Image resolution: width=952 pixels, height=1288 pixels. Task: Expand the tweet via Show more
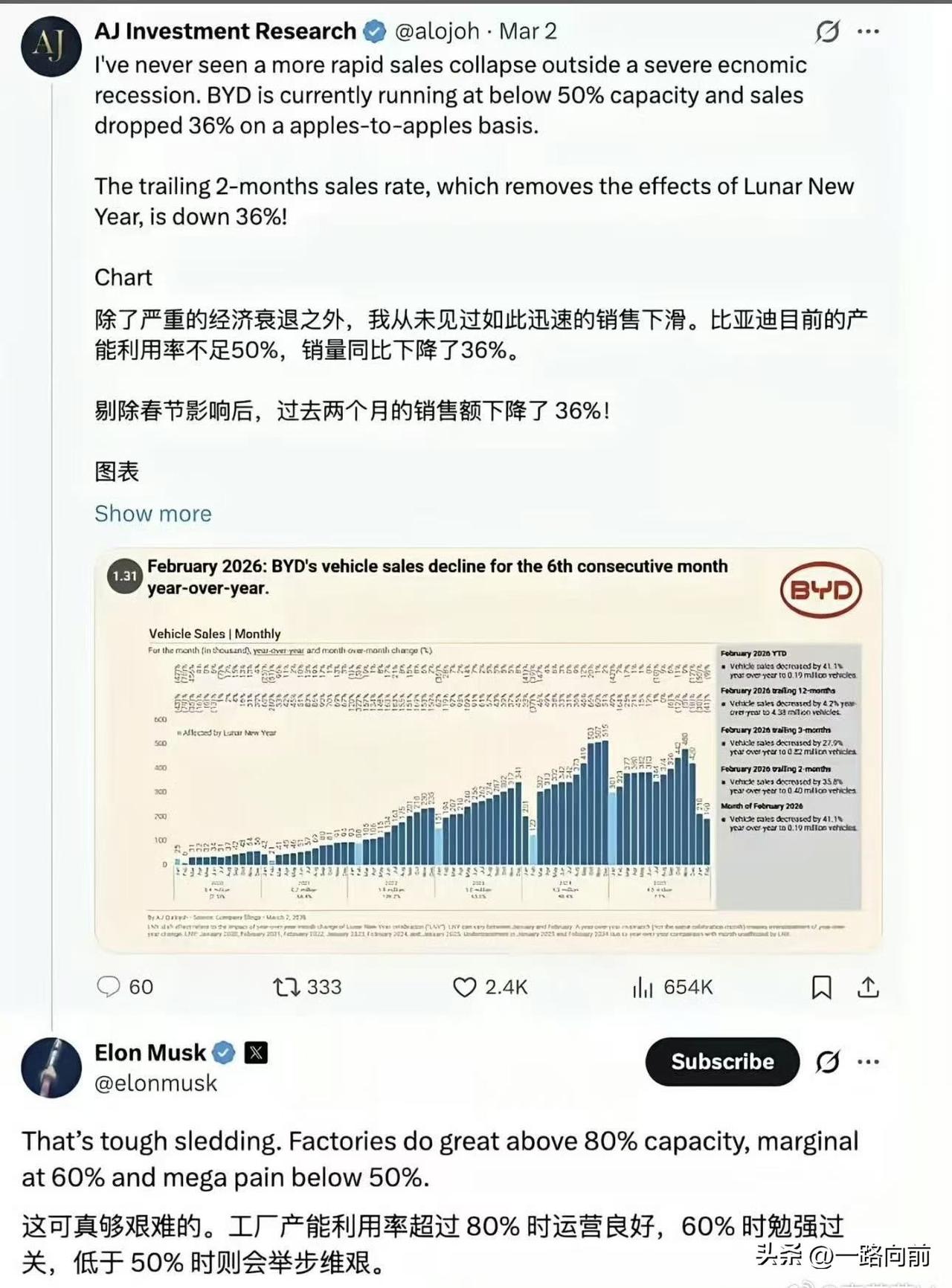(x=152, y=513)
